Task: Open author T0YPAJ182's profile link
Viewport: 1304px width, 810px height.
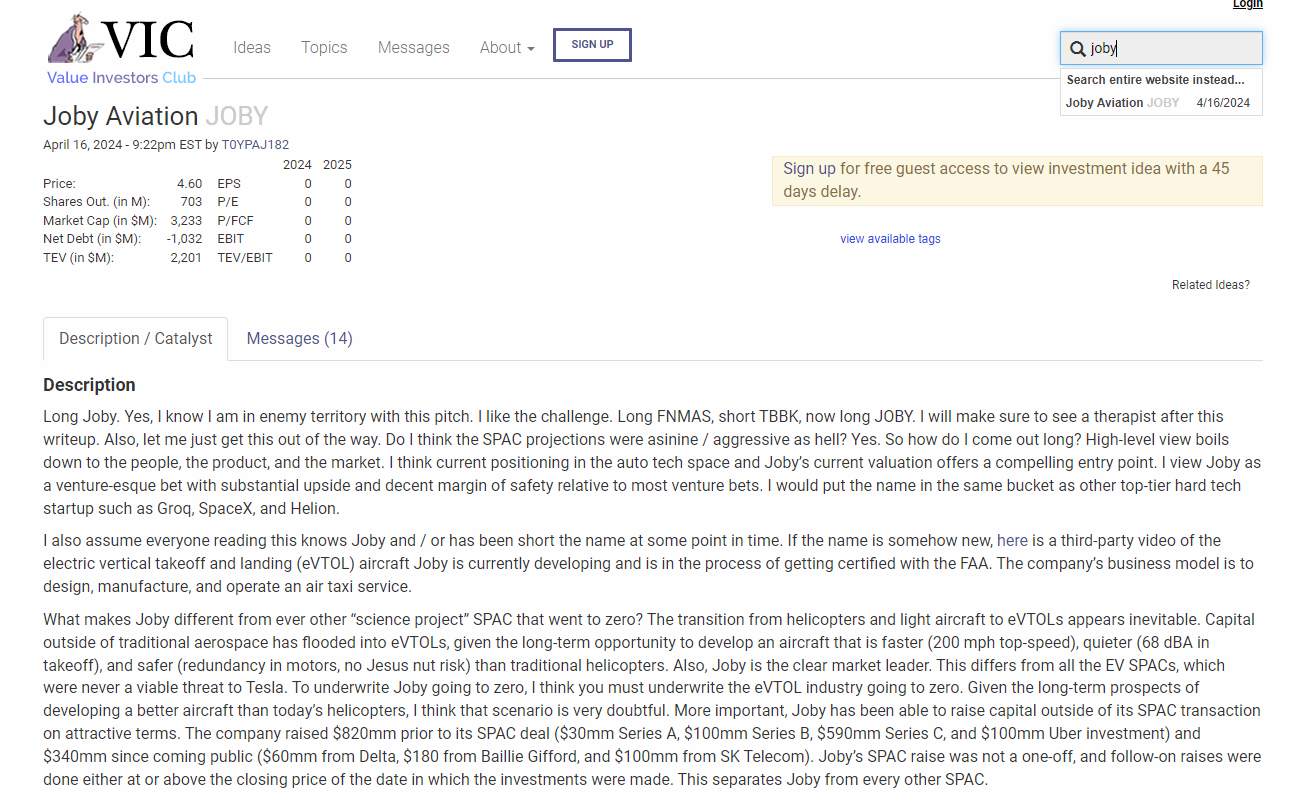Action: pos(255,145)
